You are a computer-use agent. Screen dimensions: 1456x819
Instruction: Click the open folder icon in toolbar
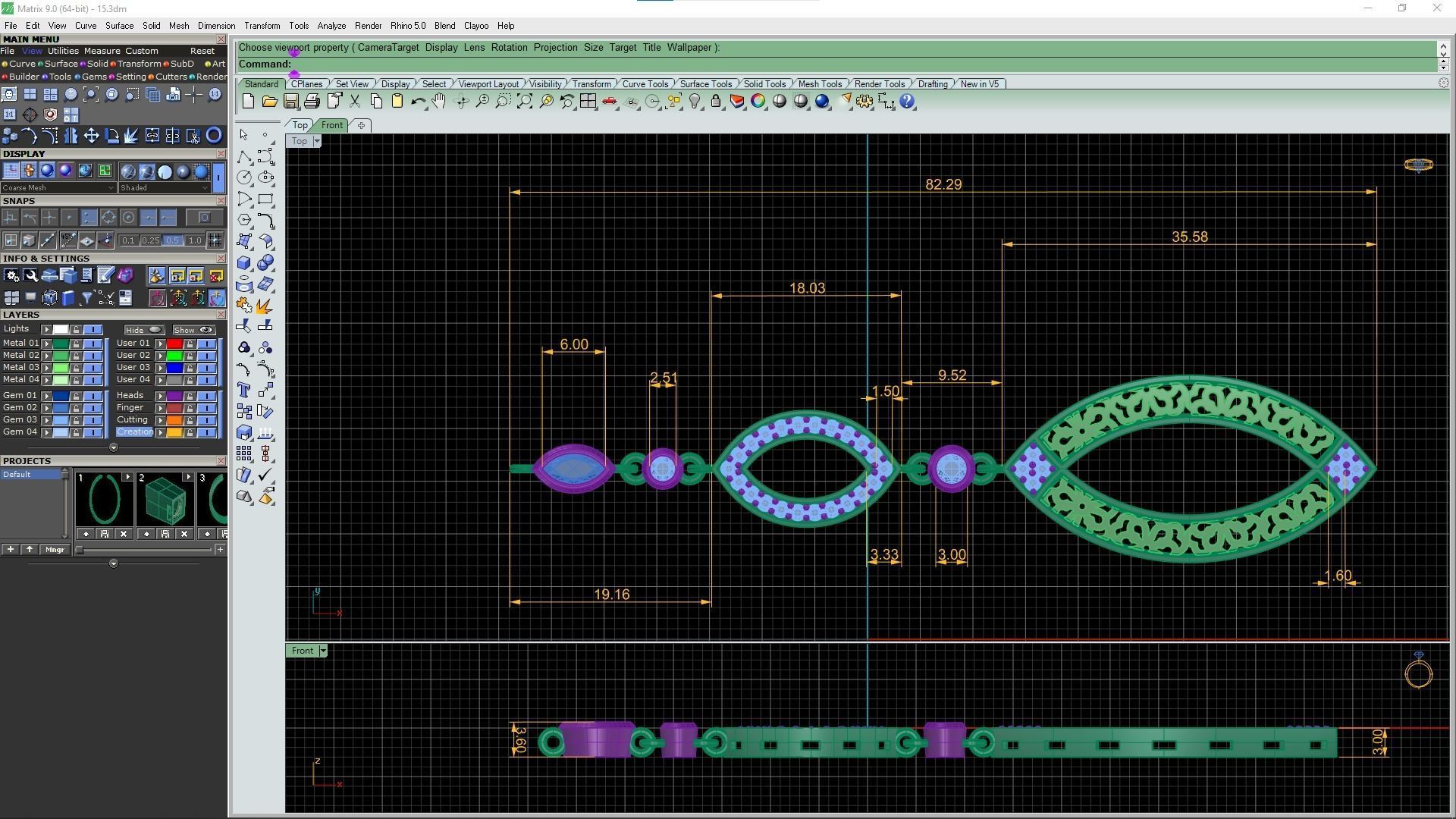pos(269,102)
